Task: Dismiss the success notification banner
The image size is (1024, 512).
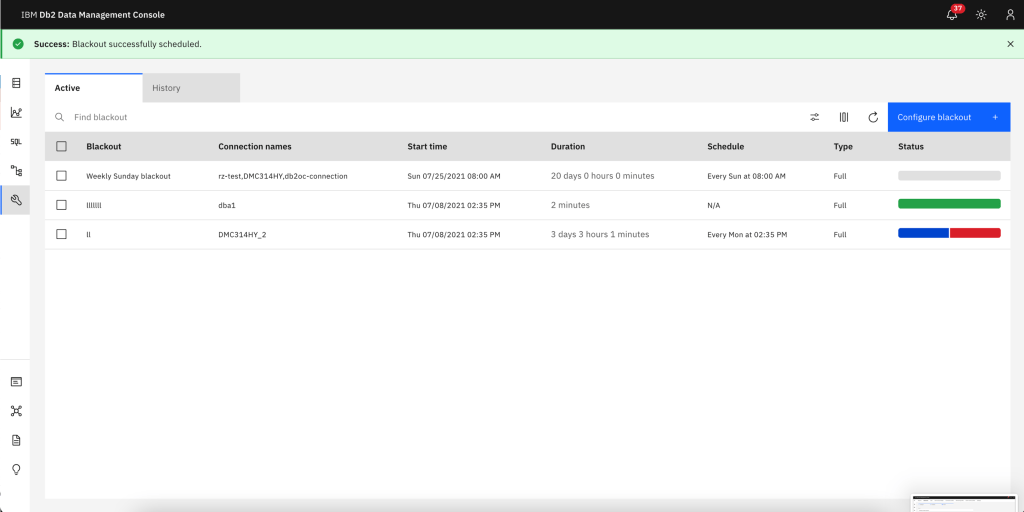Action: point(1009,44)
